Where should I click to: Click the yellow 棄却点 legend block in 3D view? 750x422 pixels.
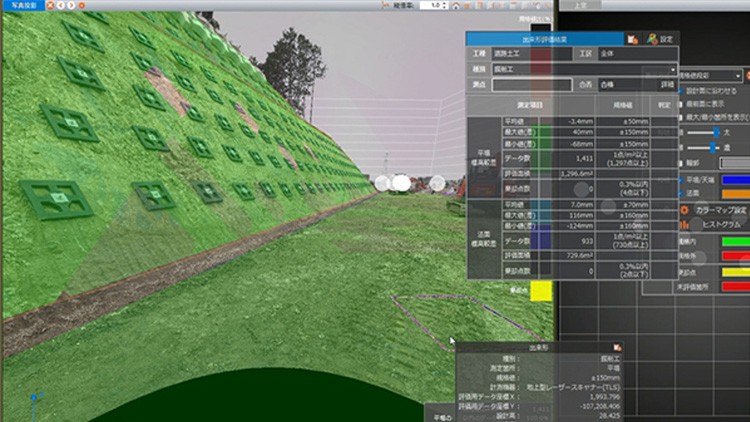tap(541, 291)
